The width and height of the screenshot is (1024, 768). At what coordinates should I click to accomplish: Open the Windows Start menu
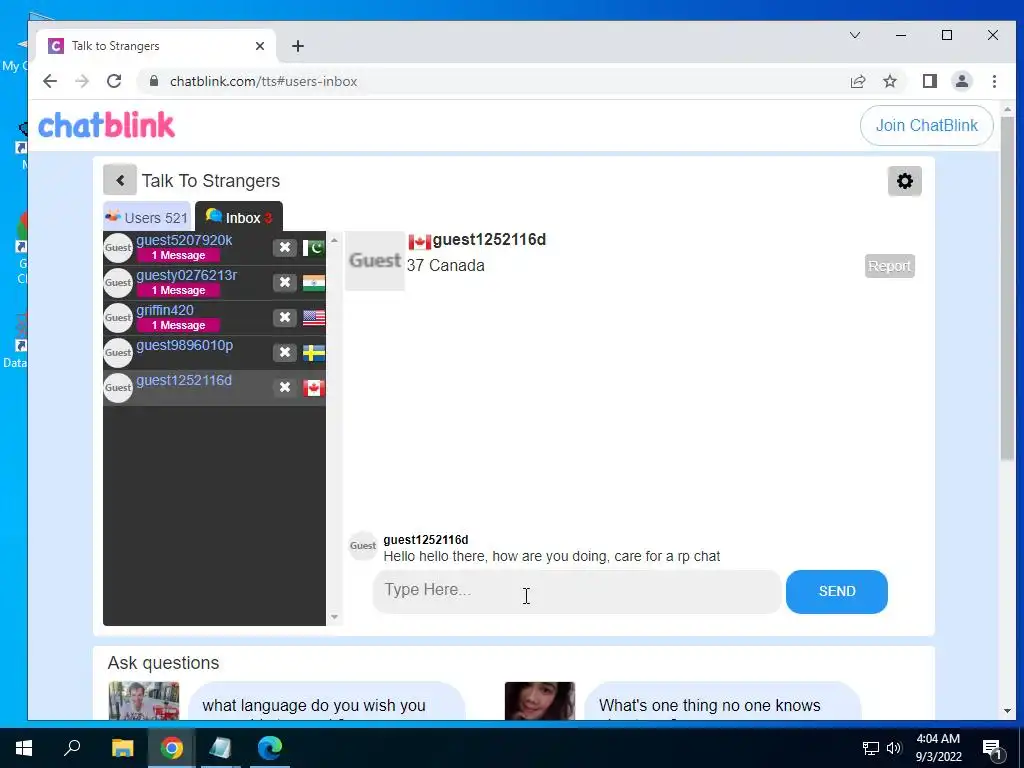(x=24, y=748)
